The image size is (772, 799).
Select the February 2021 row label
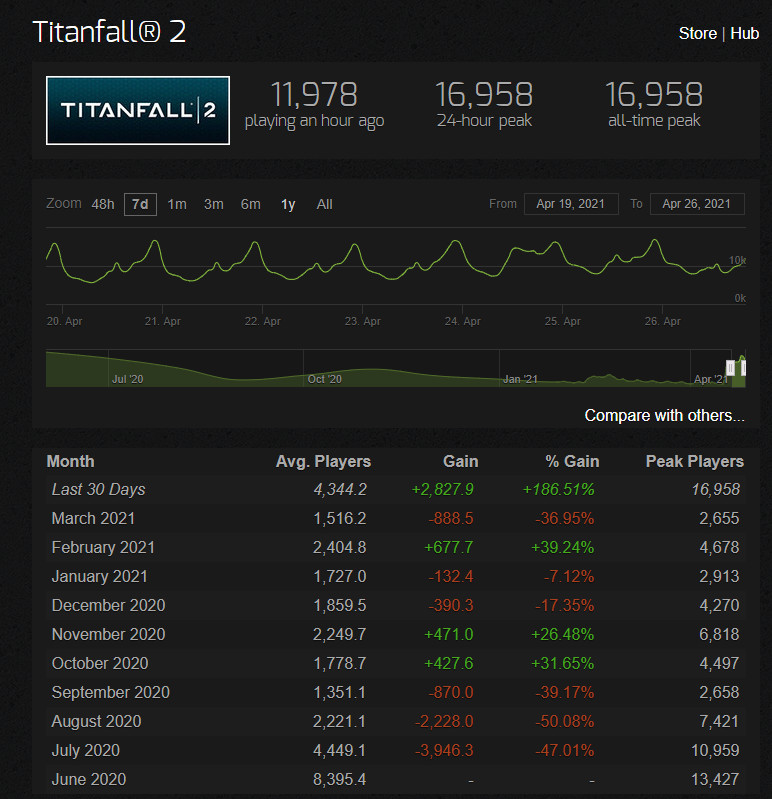tap(103, 547)
